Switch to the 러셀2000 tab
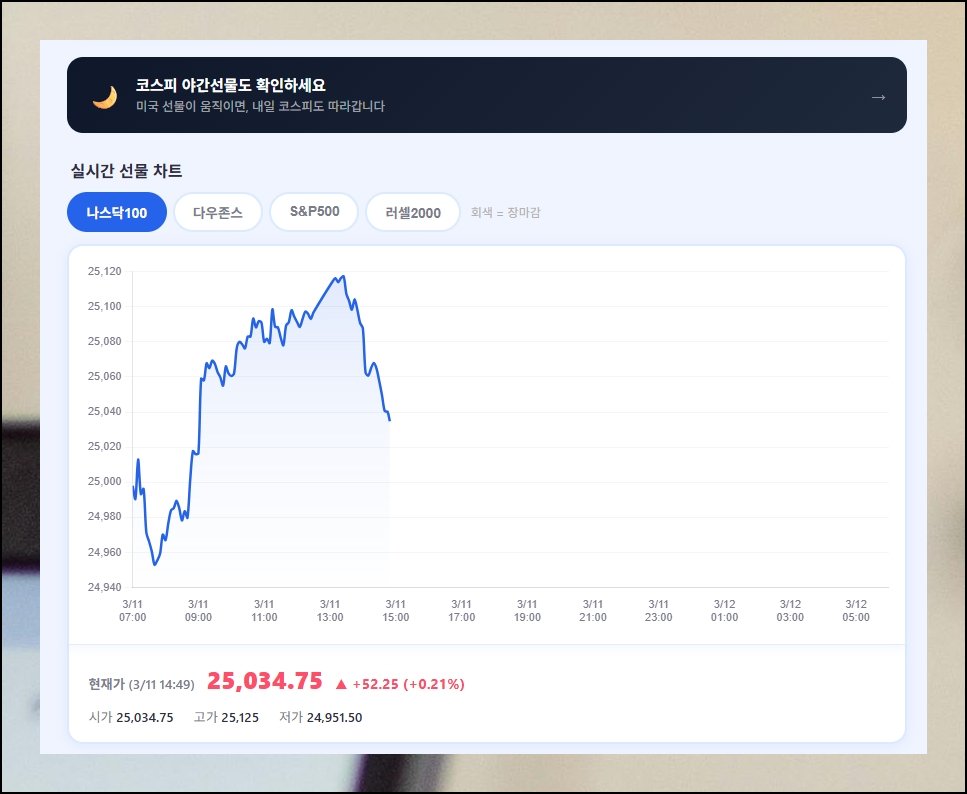Image resolution: width=967 pixels, height=794 pixels. point(413,212)
